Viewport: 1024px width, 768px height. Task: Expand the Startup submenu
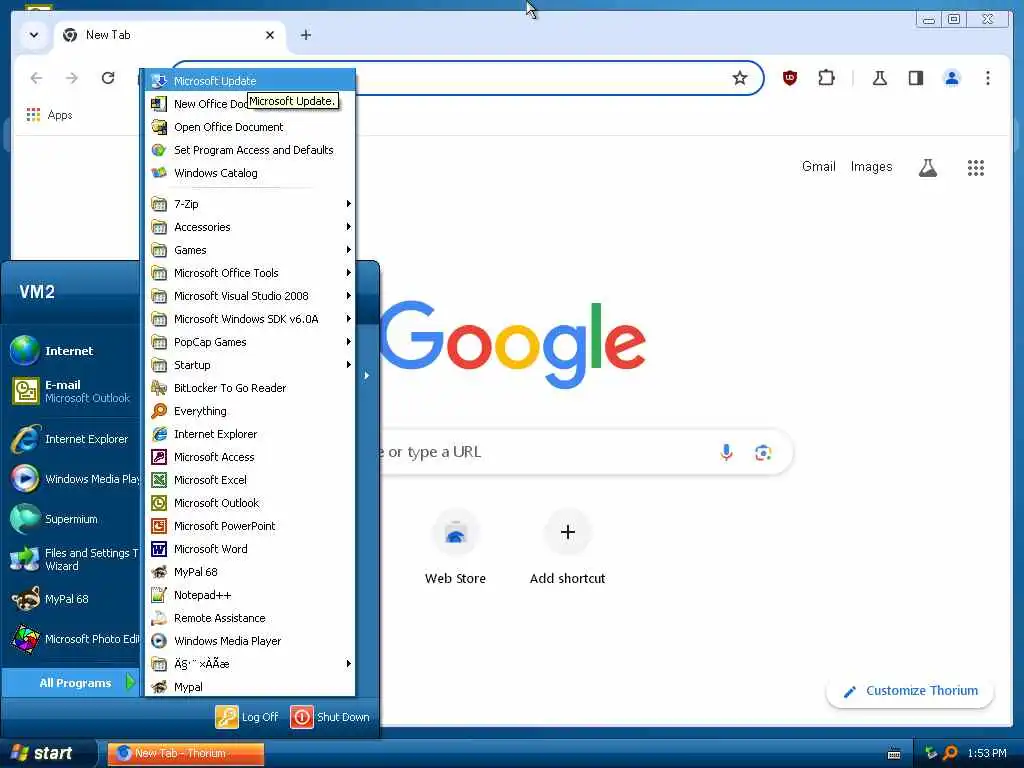coord(250,364)
